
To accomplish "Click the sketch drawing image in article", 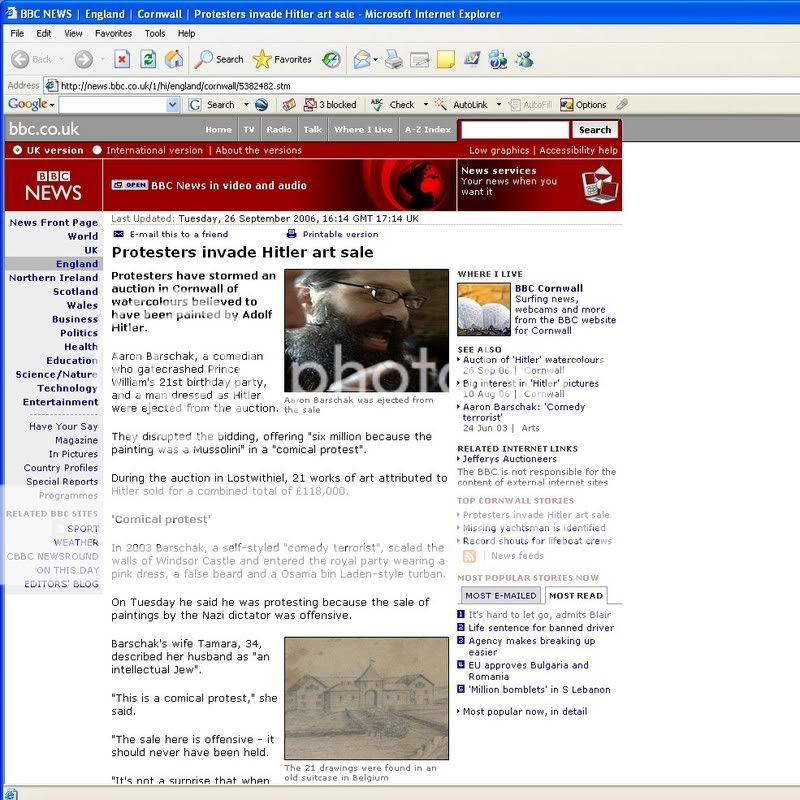I will [366, 698].
